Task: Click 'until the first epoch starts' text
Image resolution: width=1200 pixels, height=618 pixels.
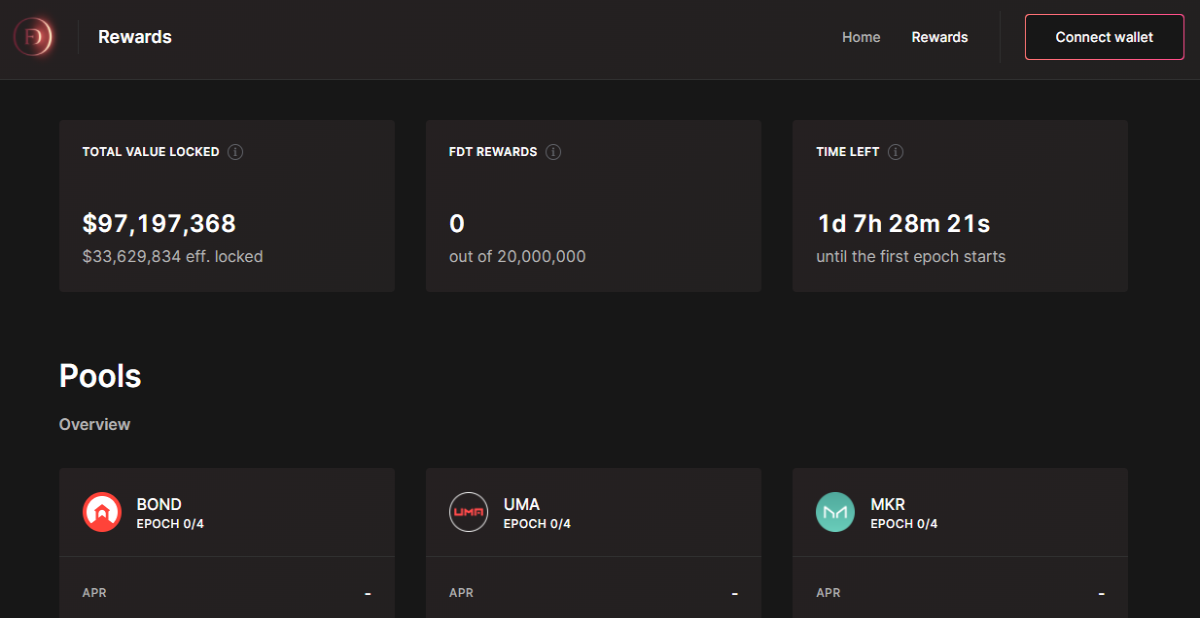Action: point(911,256)
